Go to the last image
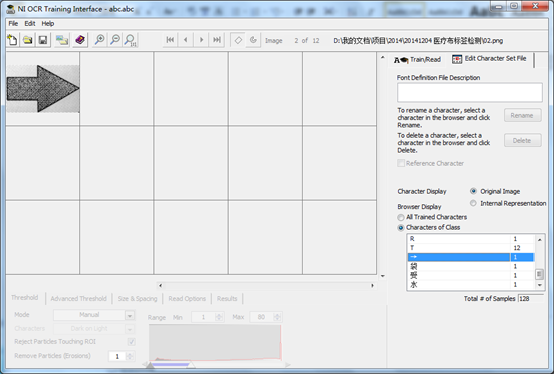The width and height of the screenshot is (554, 374). pyautogui.click(x=217, y=40)
